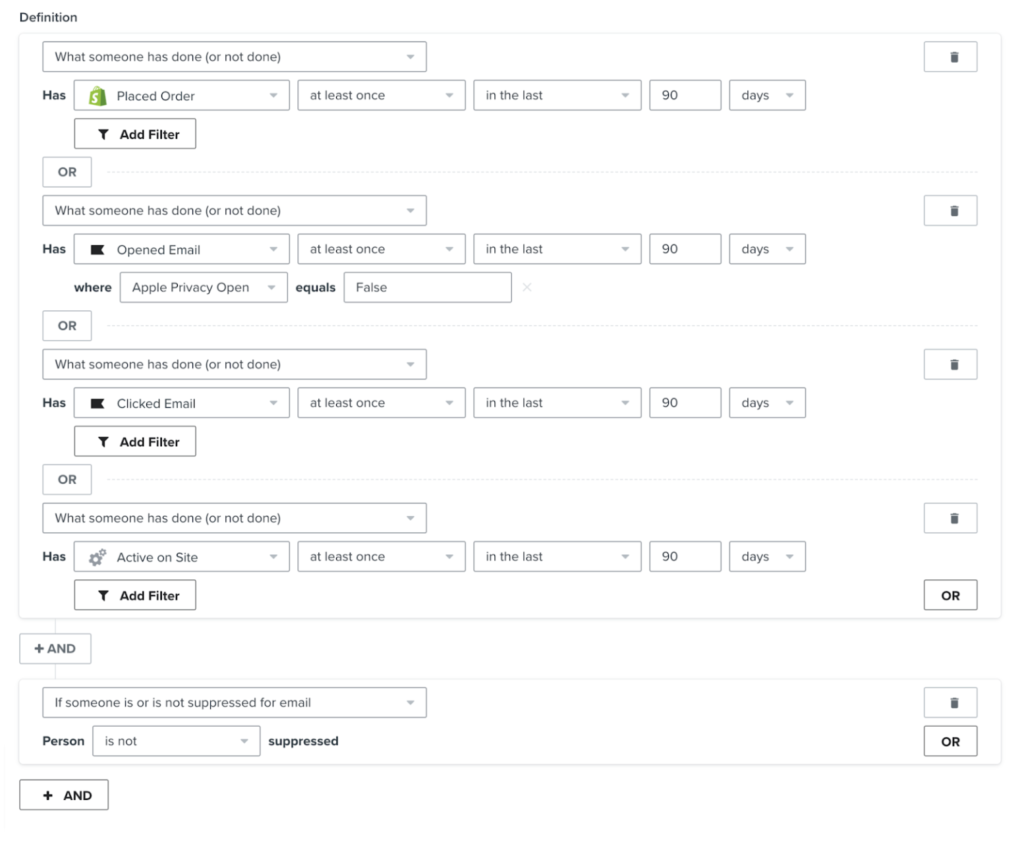1024x854 pixels.
Task: Open days unit dropdown for Placed Order
Action: click(x=767, y=95)
